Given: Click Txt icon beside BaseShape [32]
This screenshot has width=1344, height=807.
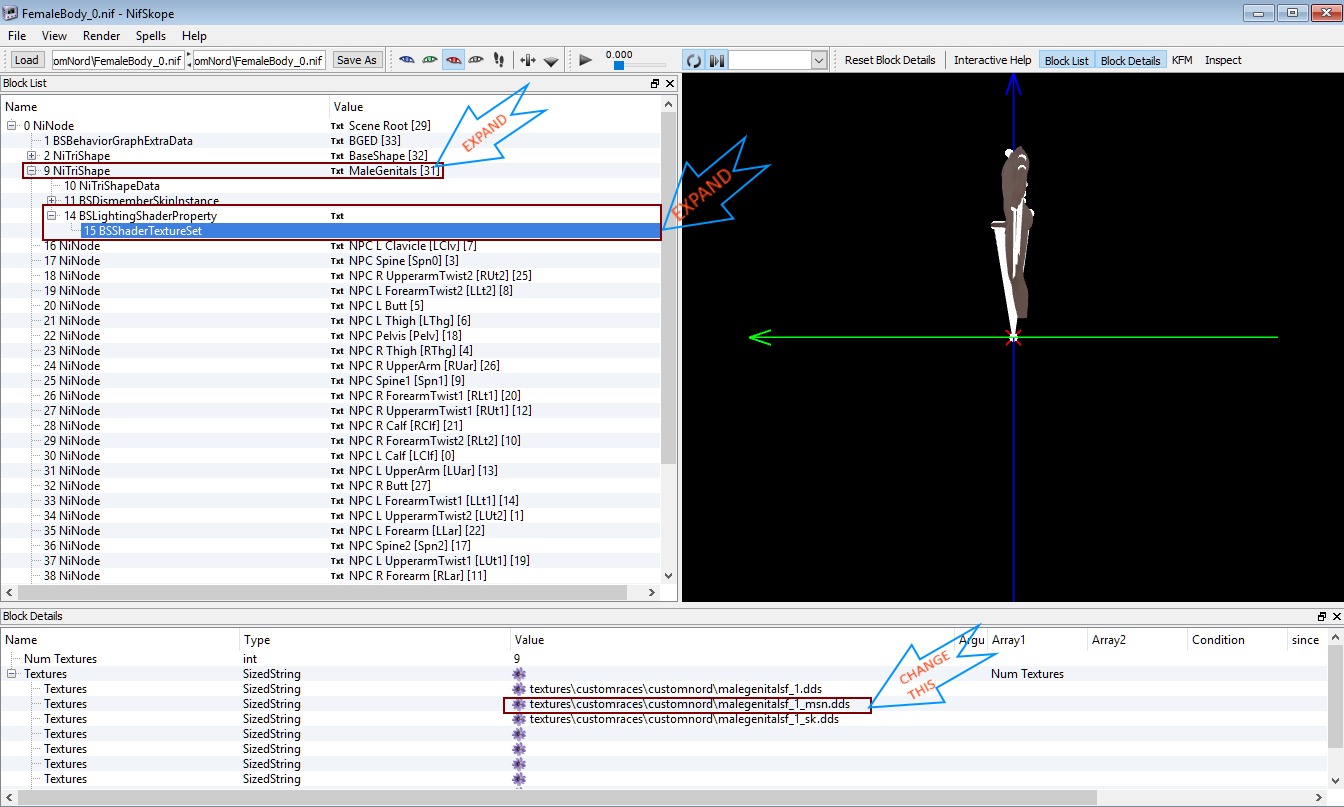Looking at the screenshot, I should point(337,156).
